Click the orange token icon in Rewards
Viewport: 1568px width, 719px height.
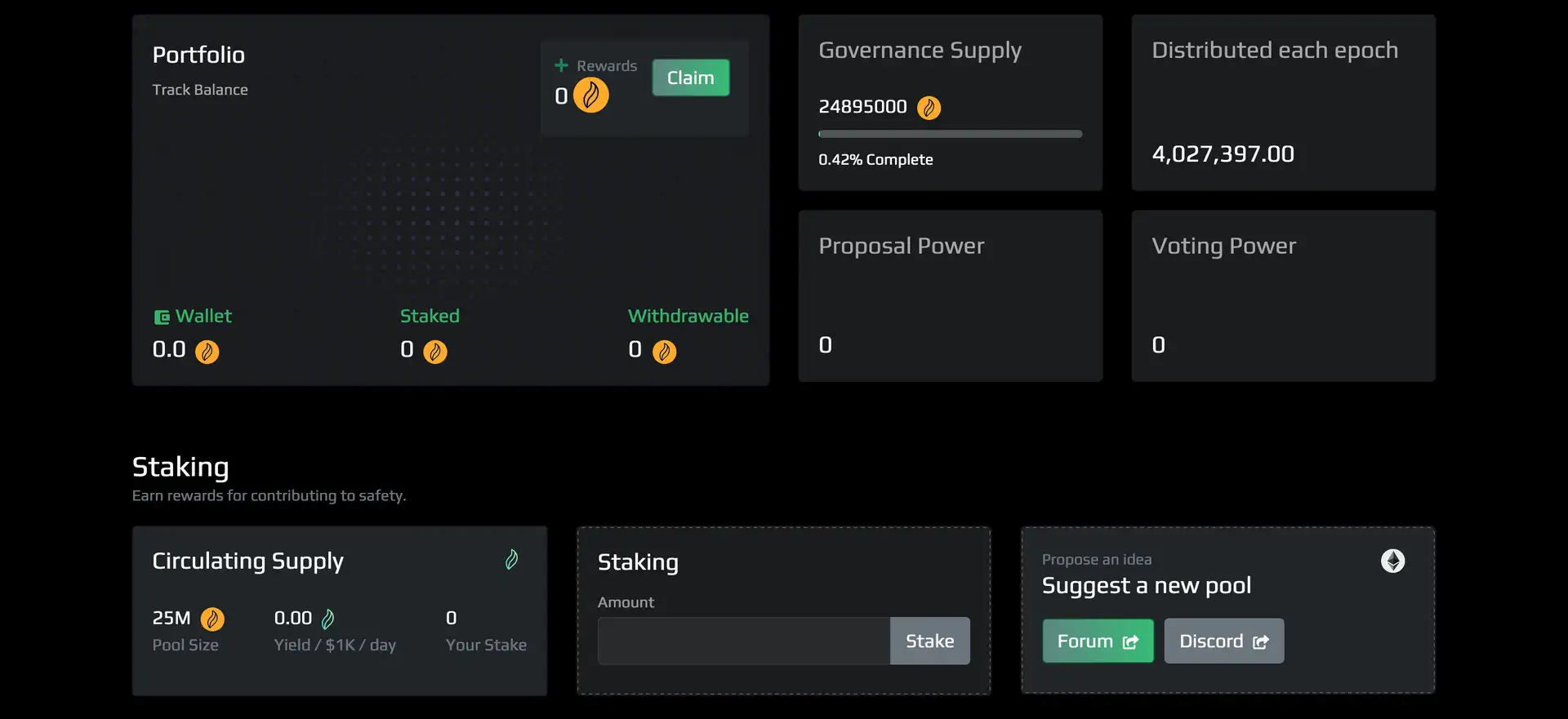click(590, 95)
